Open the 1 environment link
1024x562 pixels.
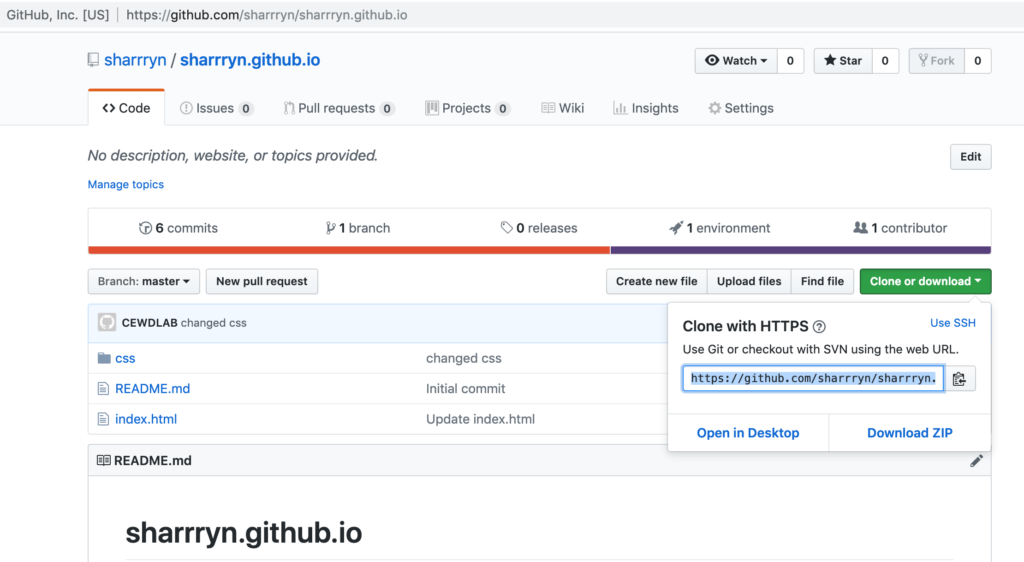click(720, 228)
